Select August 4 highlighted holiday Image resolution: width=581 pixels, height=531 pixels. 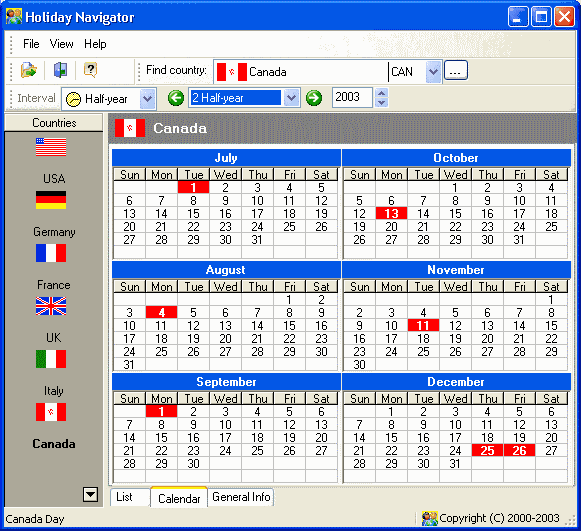[x=162, y=312]
